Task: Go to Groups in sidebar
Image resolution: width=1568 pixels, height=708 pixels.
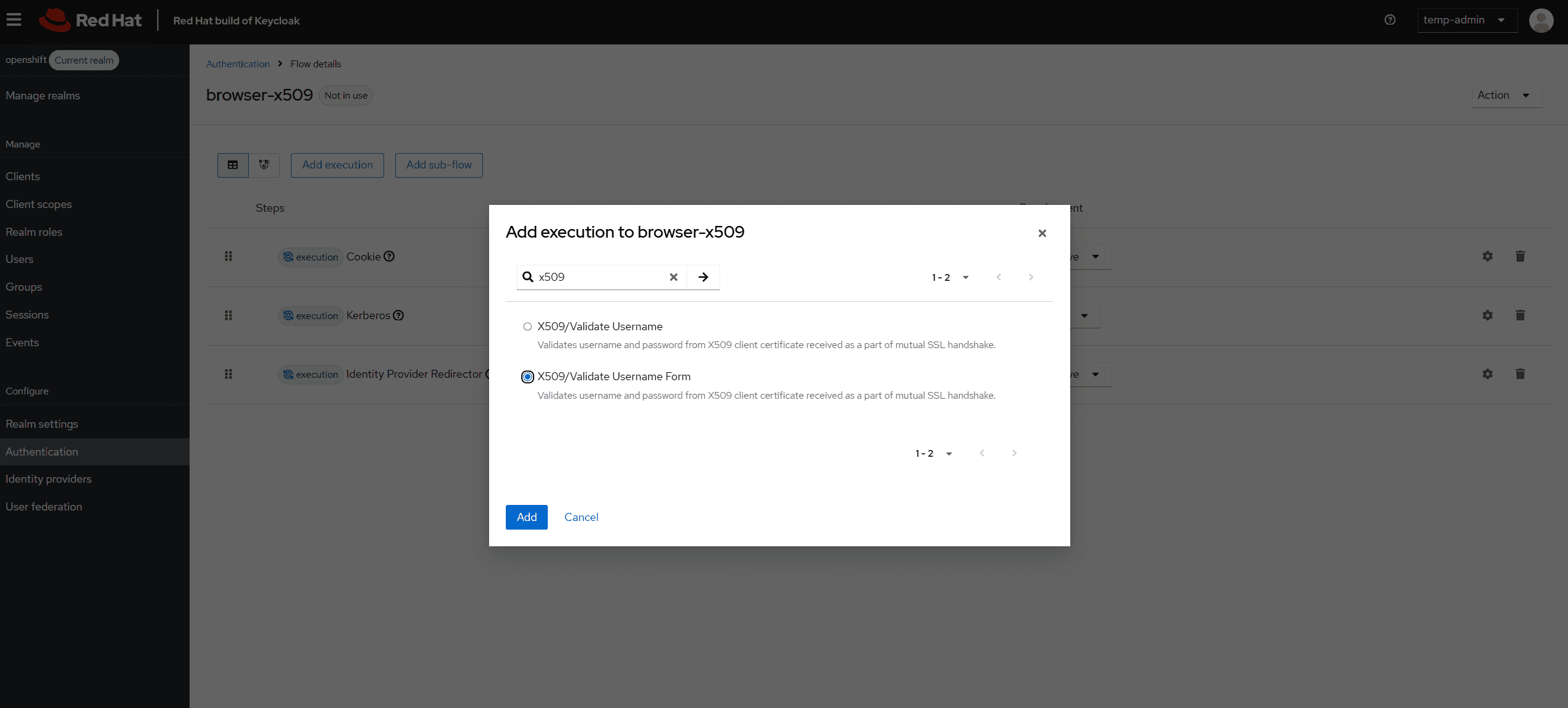Action: (x=23, y=287)
